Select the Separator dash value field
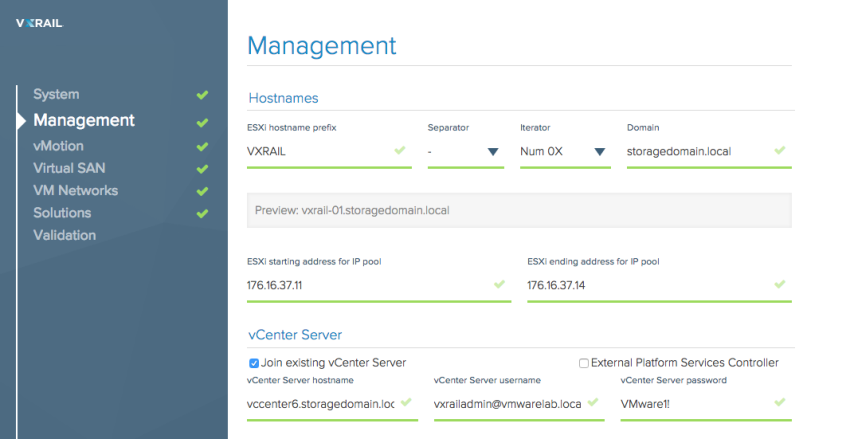Screen dimensions: 850x439 click(466, 152)
